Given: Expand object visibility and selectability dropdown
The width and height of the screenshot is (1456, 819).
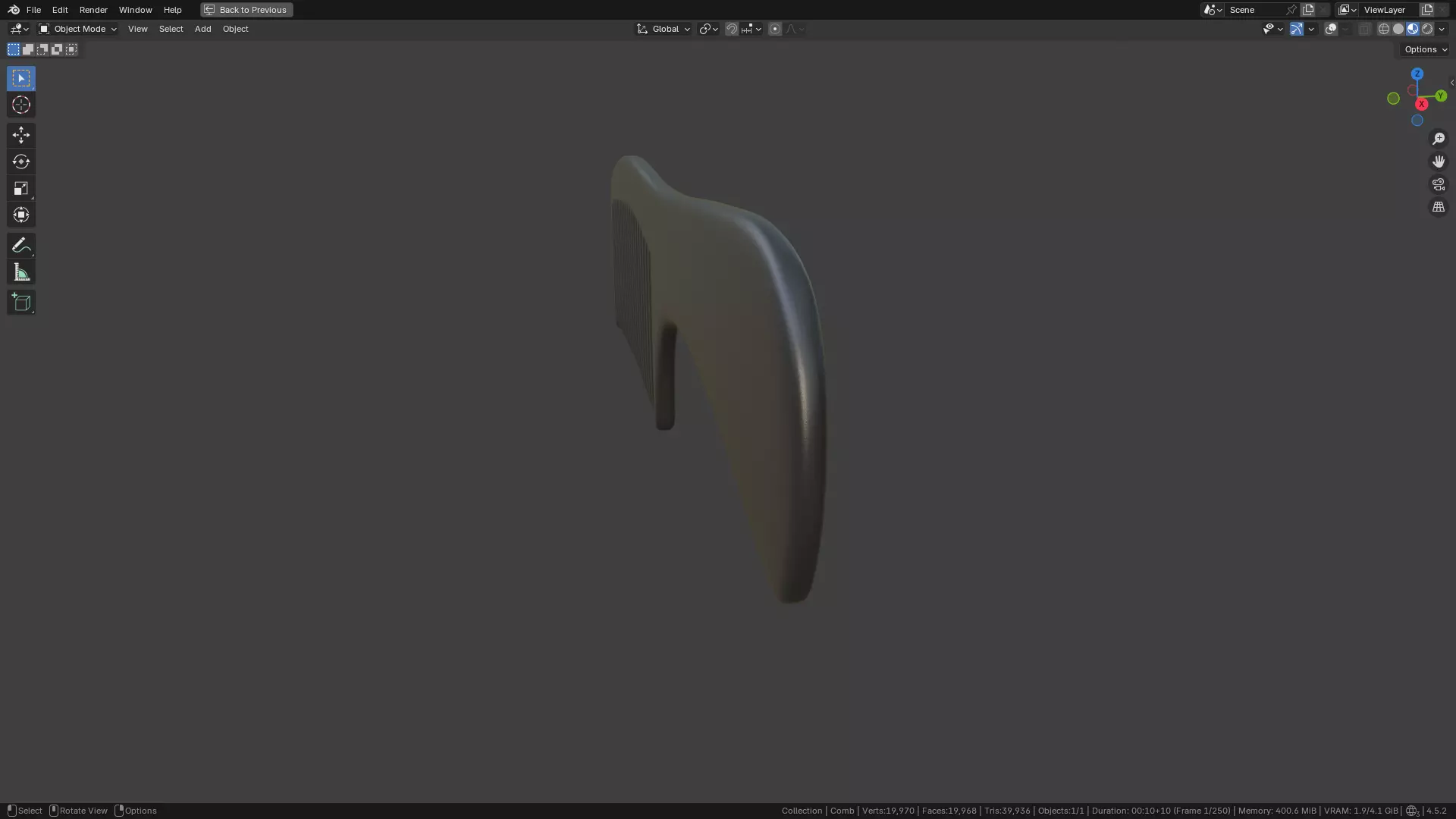Looking at the screenshot, I should [x=1272, y=29].
